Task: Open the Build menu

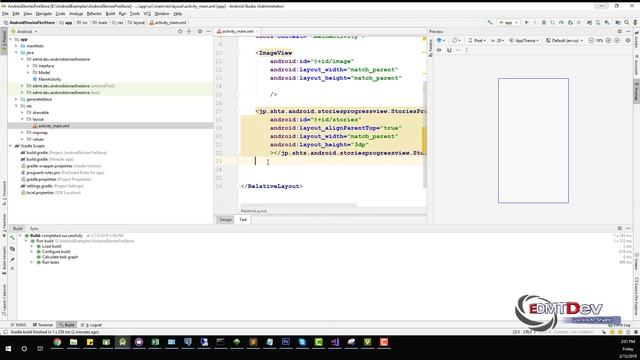Action: (x=110, y=14)
